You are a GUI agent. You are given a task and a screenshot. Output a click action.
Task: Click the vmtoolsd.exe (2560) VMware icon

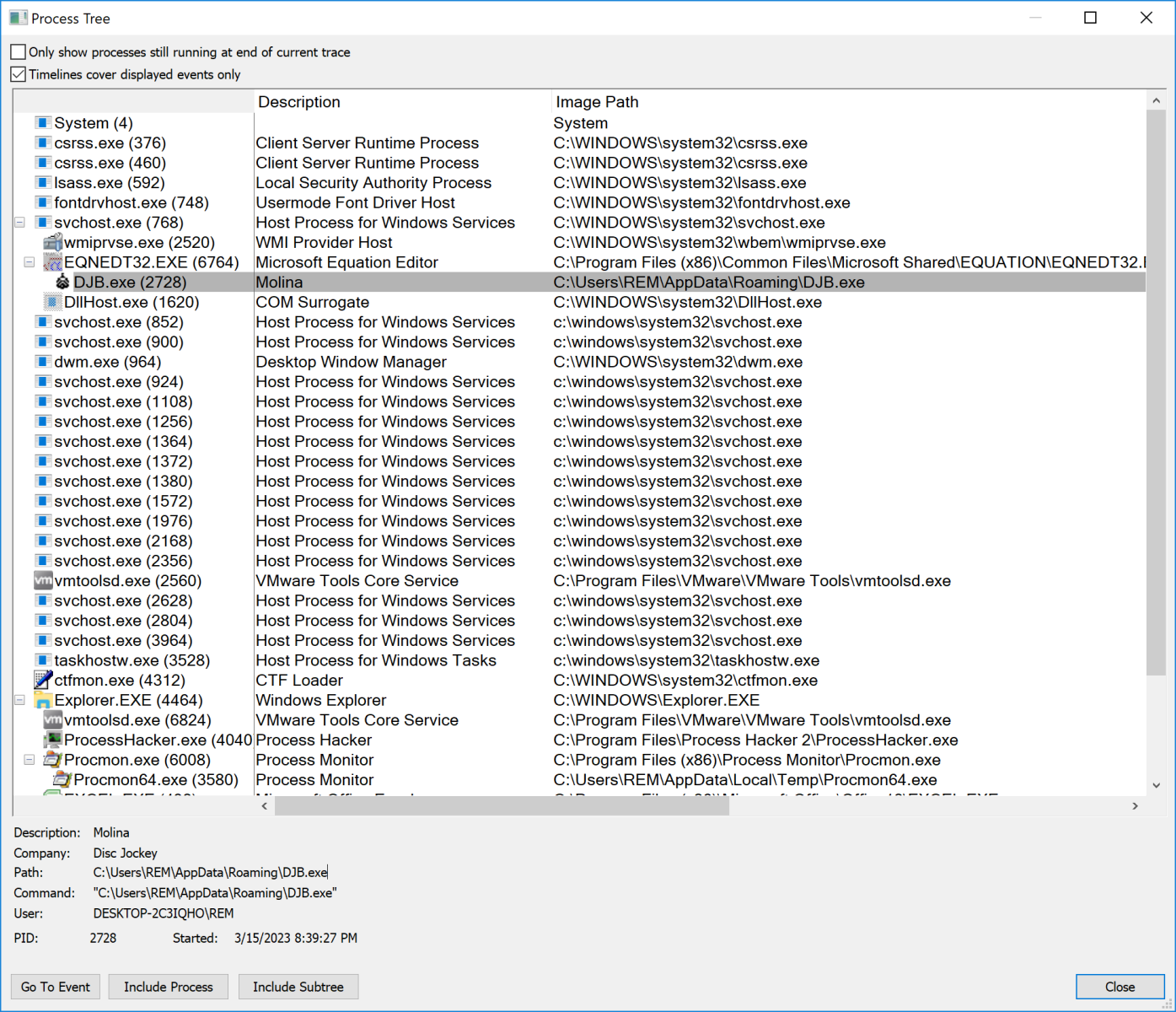coord(43,581)
